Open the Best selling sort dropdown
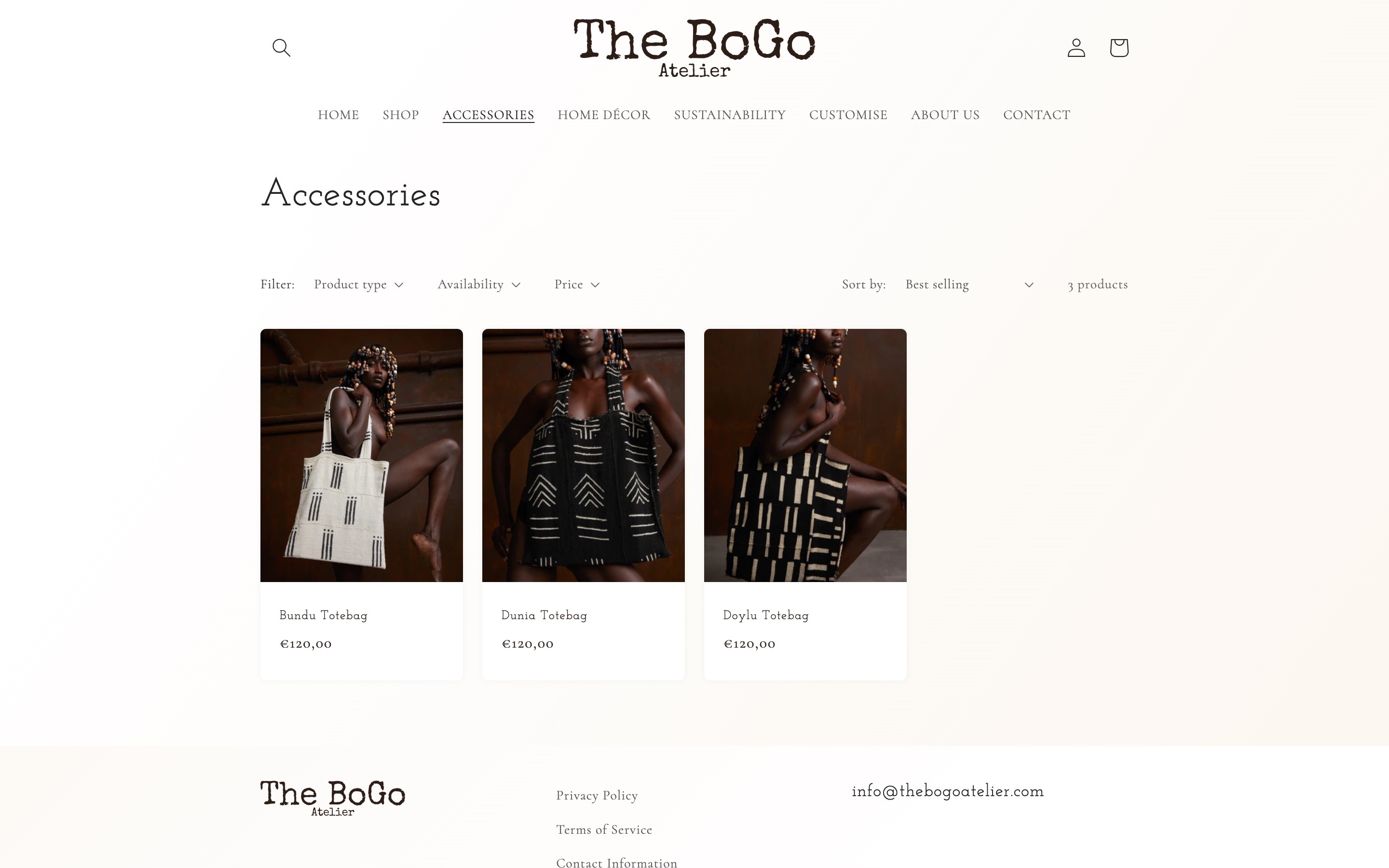Image resolution: width=1389 pixels, height=868 pixels. (969, 284)
